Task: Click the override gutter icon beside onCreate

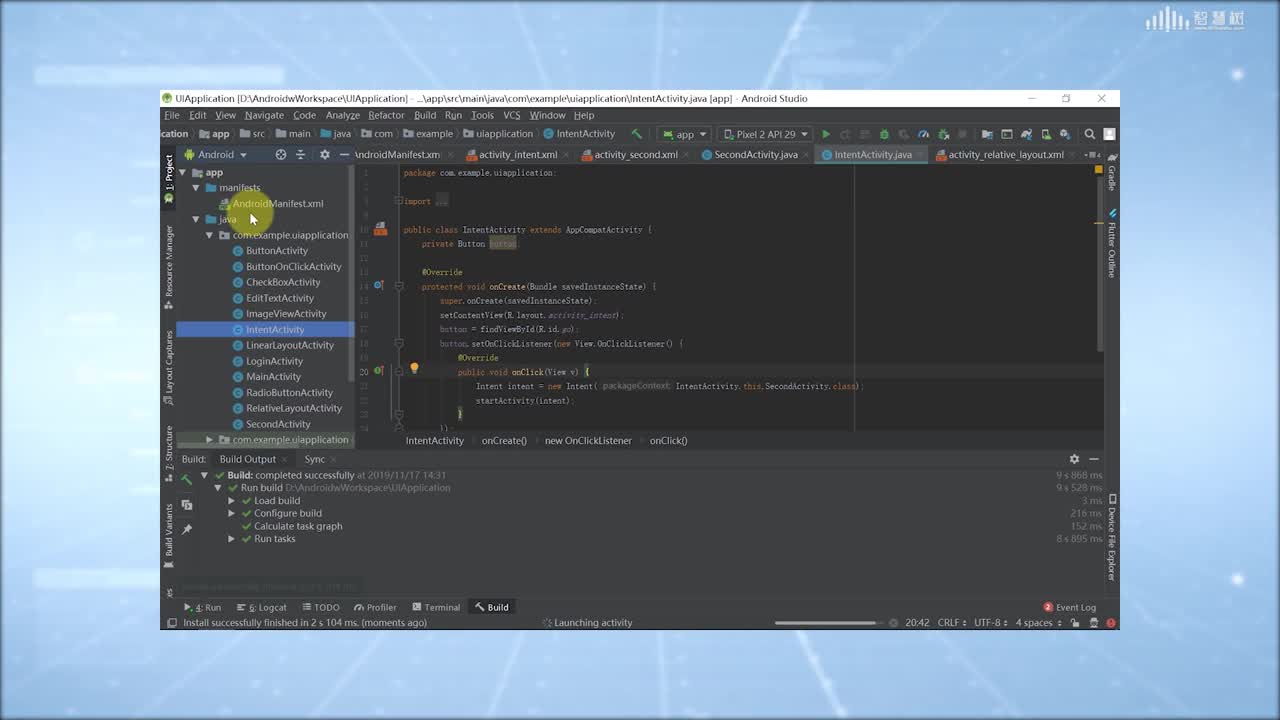Action: pos(379,286)
